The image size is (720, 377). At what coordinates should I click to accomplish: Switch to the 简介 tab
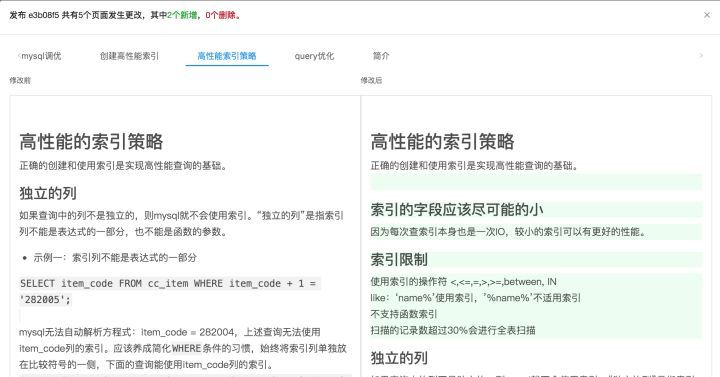click(x=381, y=56)
